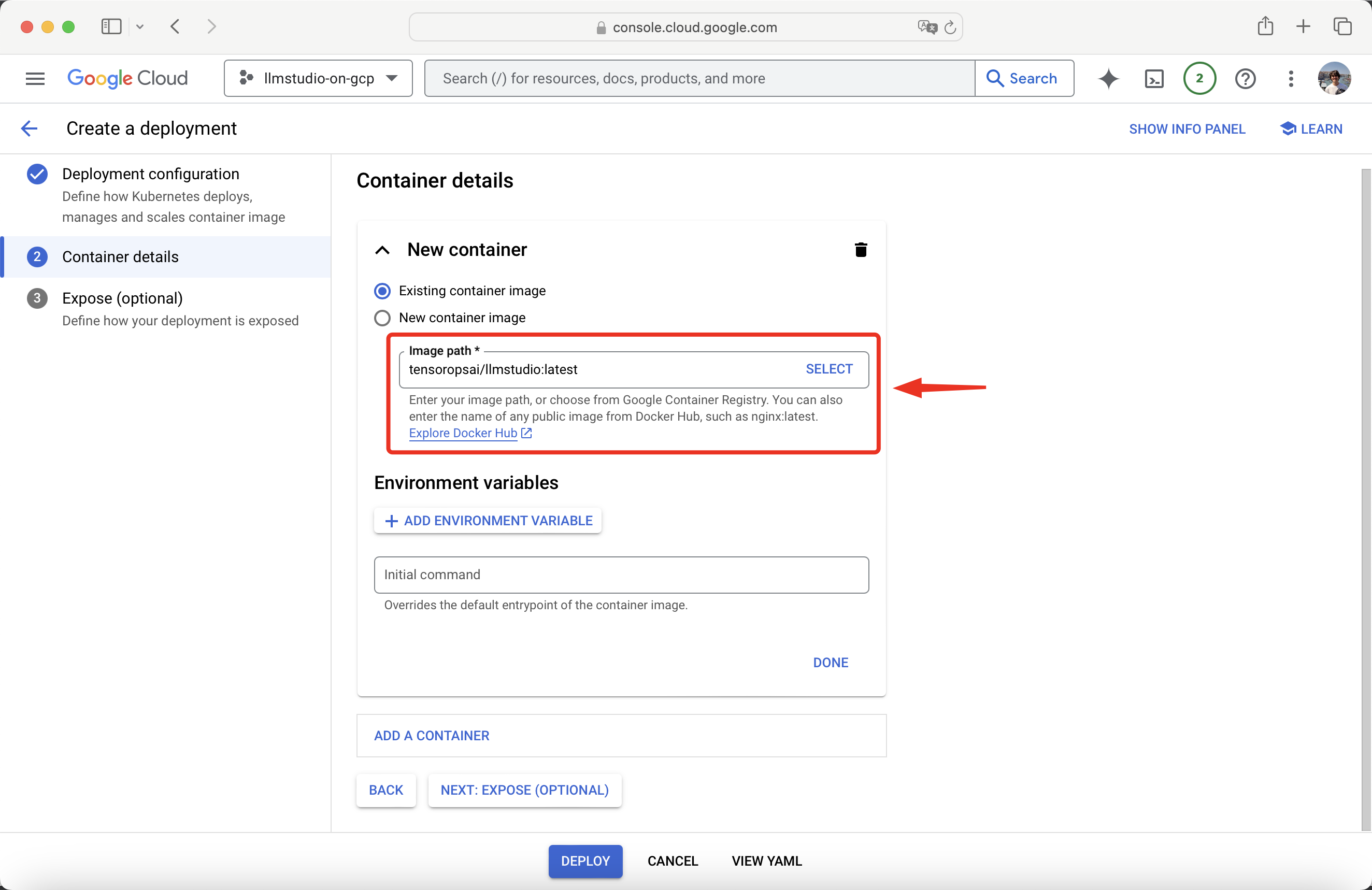Collapse the New container section chevron
1372x890 pixels.
(x=382, y=250)
